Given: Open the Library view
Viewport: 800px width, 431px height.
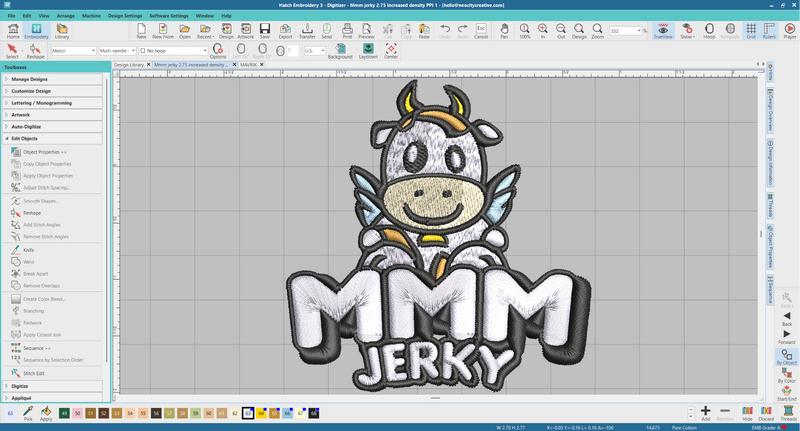Looking at the screenshot, I should coord(62,31).
